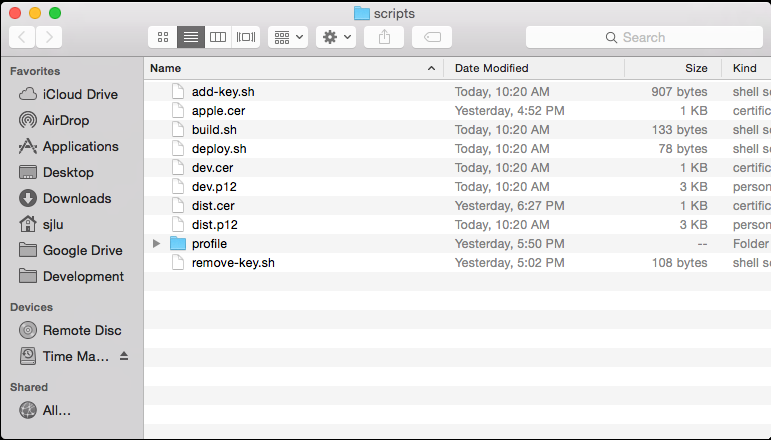Switch to column view mode
This screenshot has height=440, width=771.
tap(218, 37)
